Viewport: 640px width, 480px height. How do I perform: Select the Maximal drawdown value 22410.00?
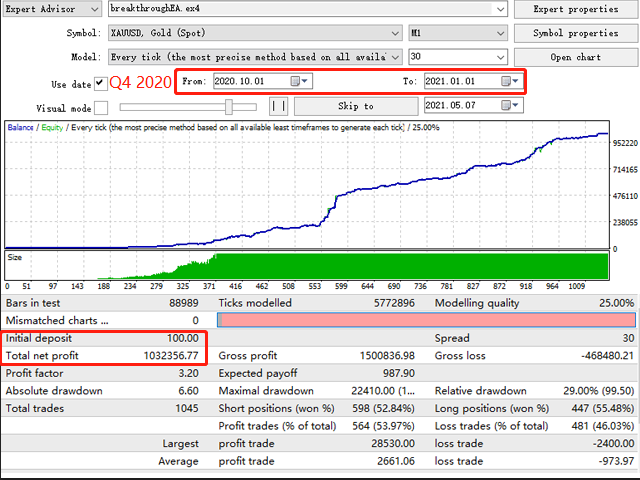pyautogui.click(x=383, y=391)
